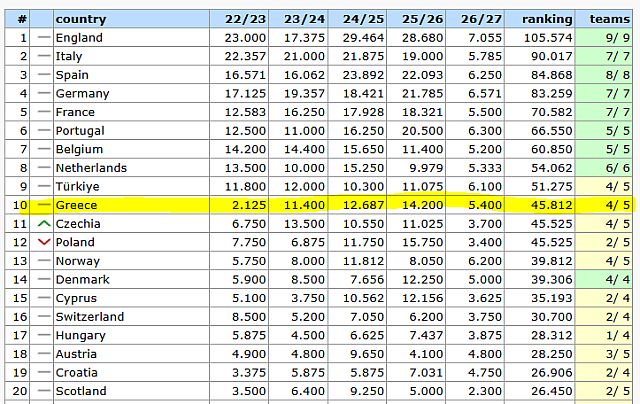
Task: Click Spain's ranking total 84.868
Action: pos(552,75)
